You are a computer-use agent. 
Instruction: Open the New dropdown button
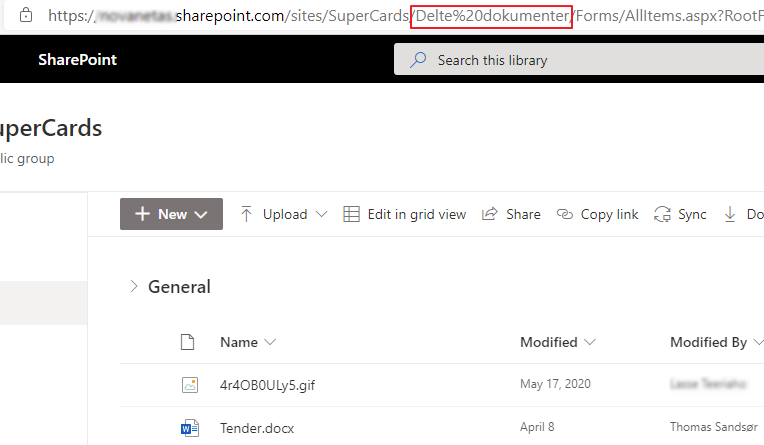[171, 214]
